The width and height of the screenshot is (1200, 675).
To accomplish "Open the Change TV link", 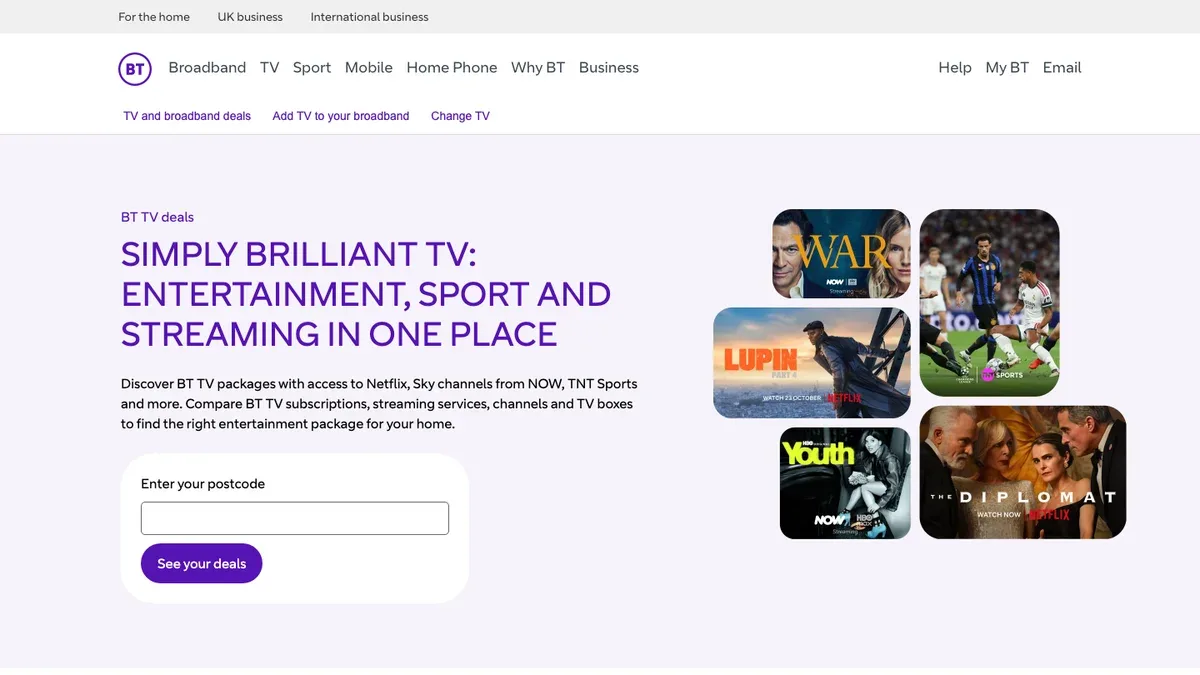I will (460, 116).
